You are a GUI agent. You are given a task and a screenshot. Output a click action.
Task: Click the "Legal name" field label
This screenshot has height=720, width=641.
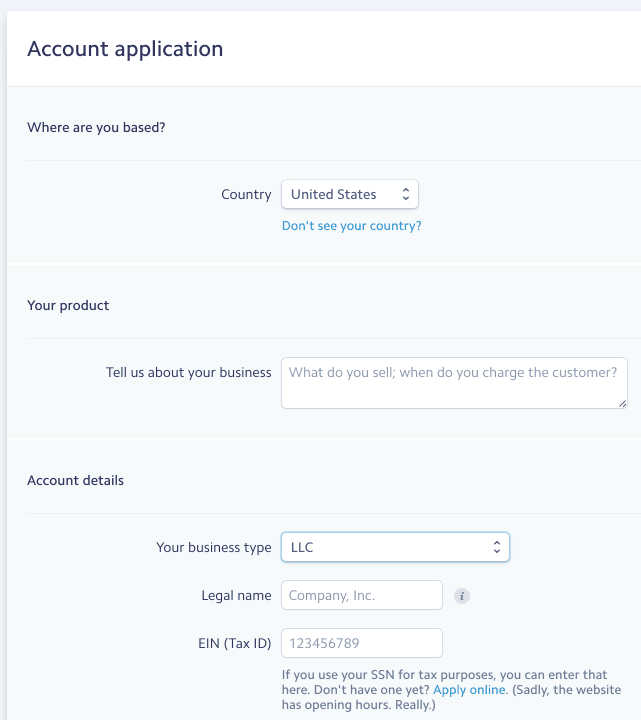tap(236, 596)
